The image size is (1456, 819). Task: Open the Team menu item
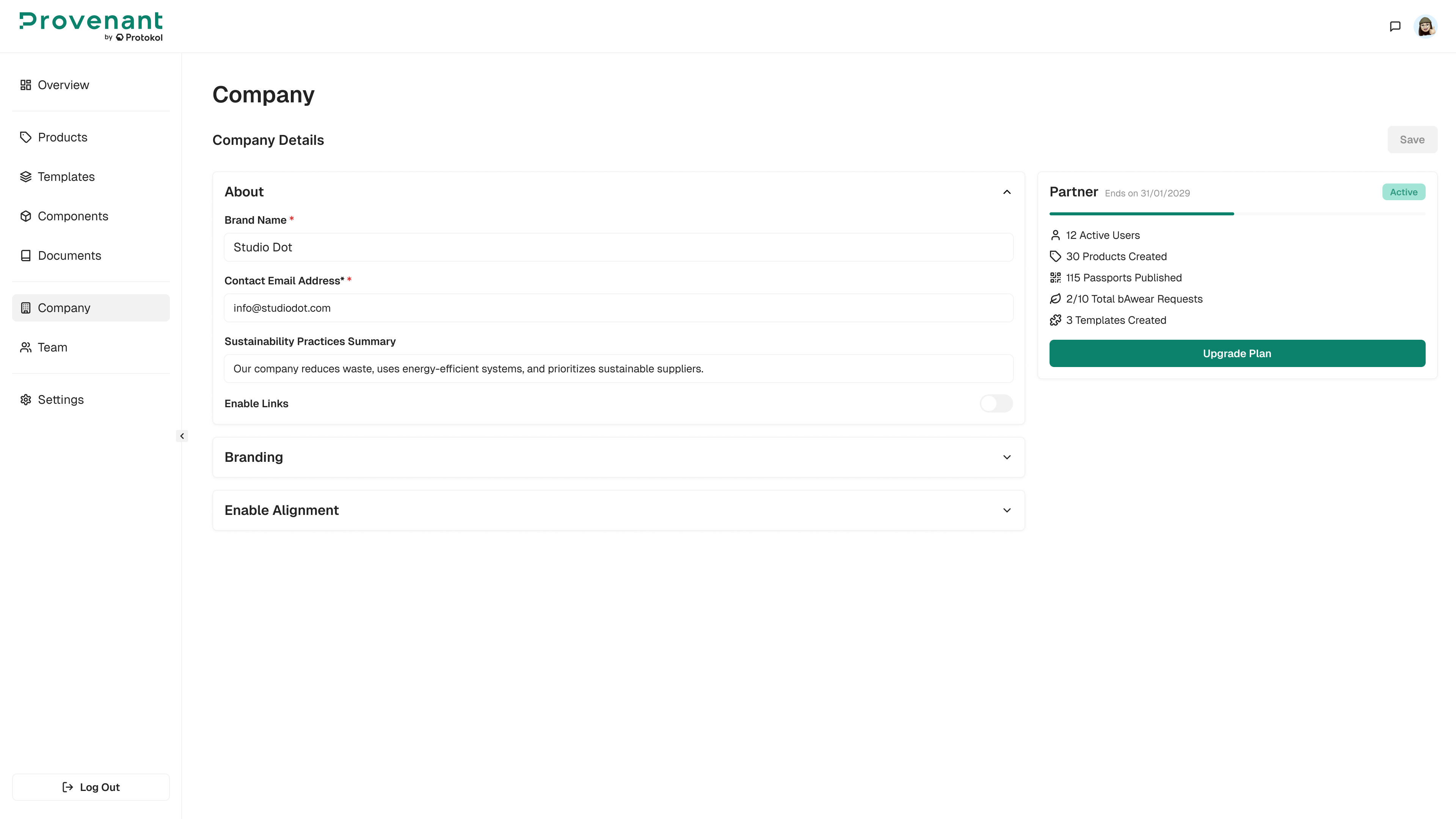[53, 348]
